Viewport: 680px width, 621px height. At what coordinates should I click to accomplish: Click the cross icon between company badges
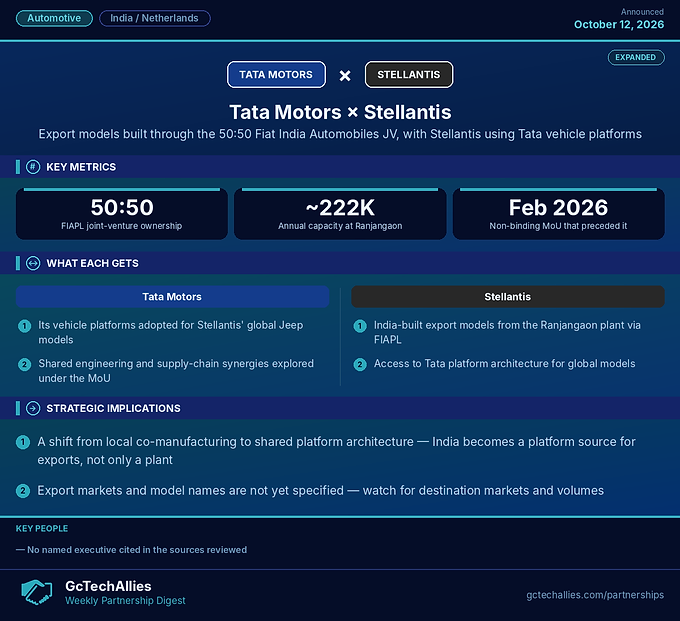pos(345,76)
